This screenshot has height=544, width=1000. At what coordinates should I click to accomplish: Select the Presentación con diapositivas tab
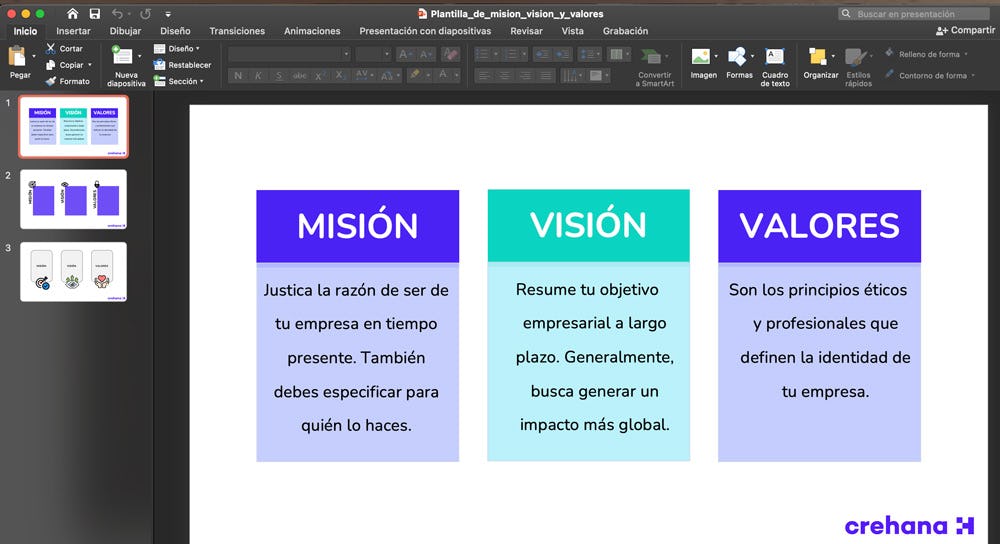click(425, 31)
